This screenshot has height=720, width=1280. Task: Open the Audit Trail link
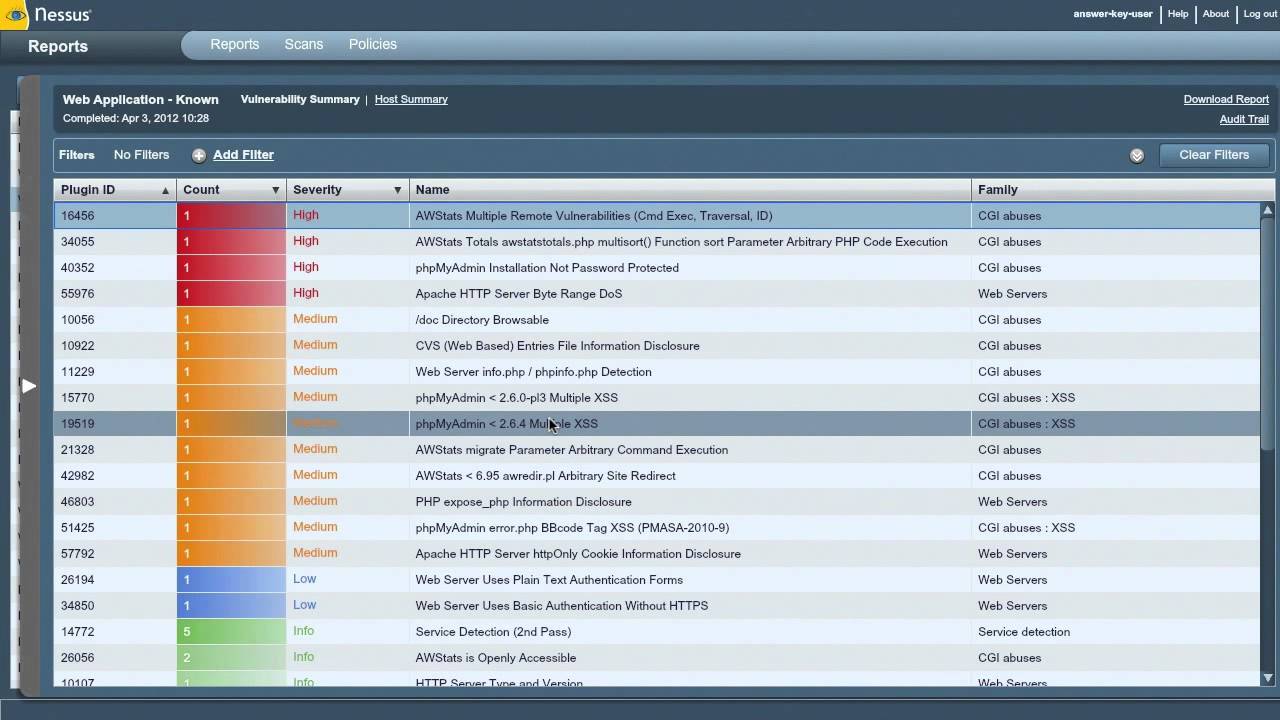pyautogui.click(x=1244, y=119)
